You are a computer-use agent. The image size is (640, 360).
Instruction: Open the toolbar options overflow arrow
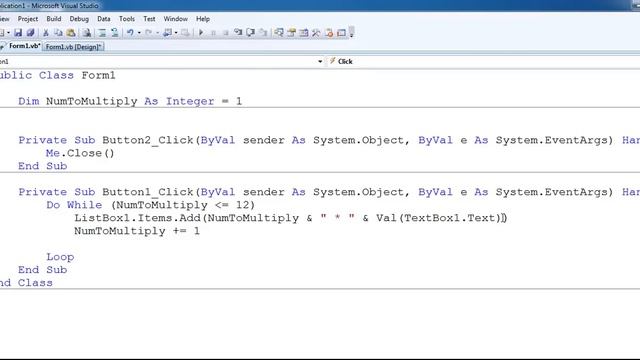click(351, 33)
